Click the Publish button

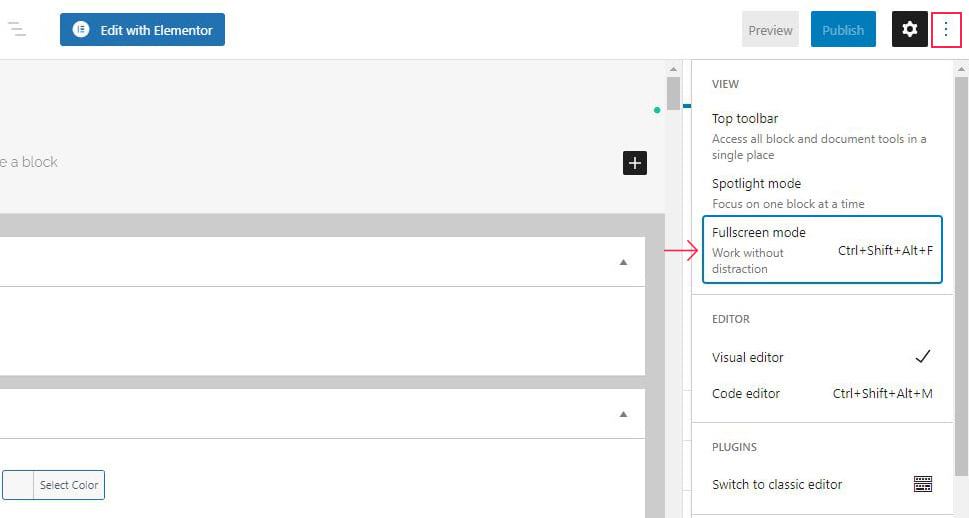(843, 29)
